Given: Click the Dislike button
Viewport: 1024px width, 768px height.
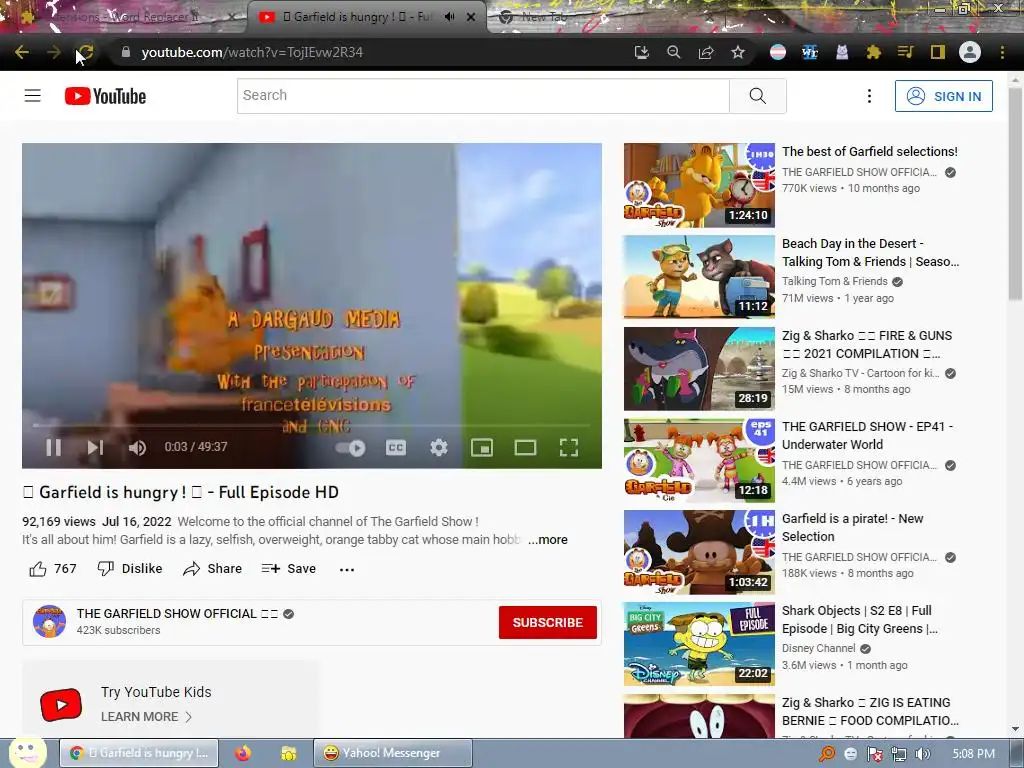Looking at the screenshot, I should (129, 569).
